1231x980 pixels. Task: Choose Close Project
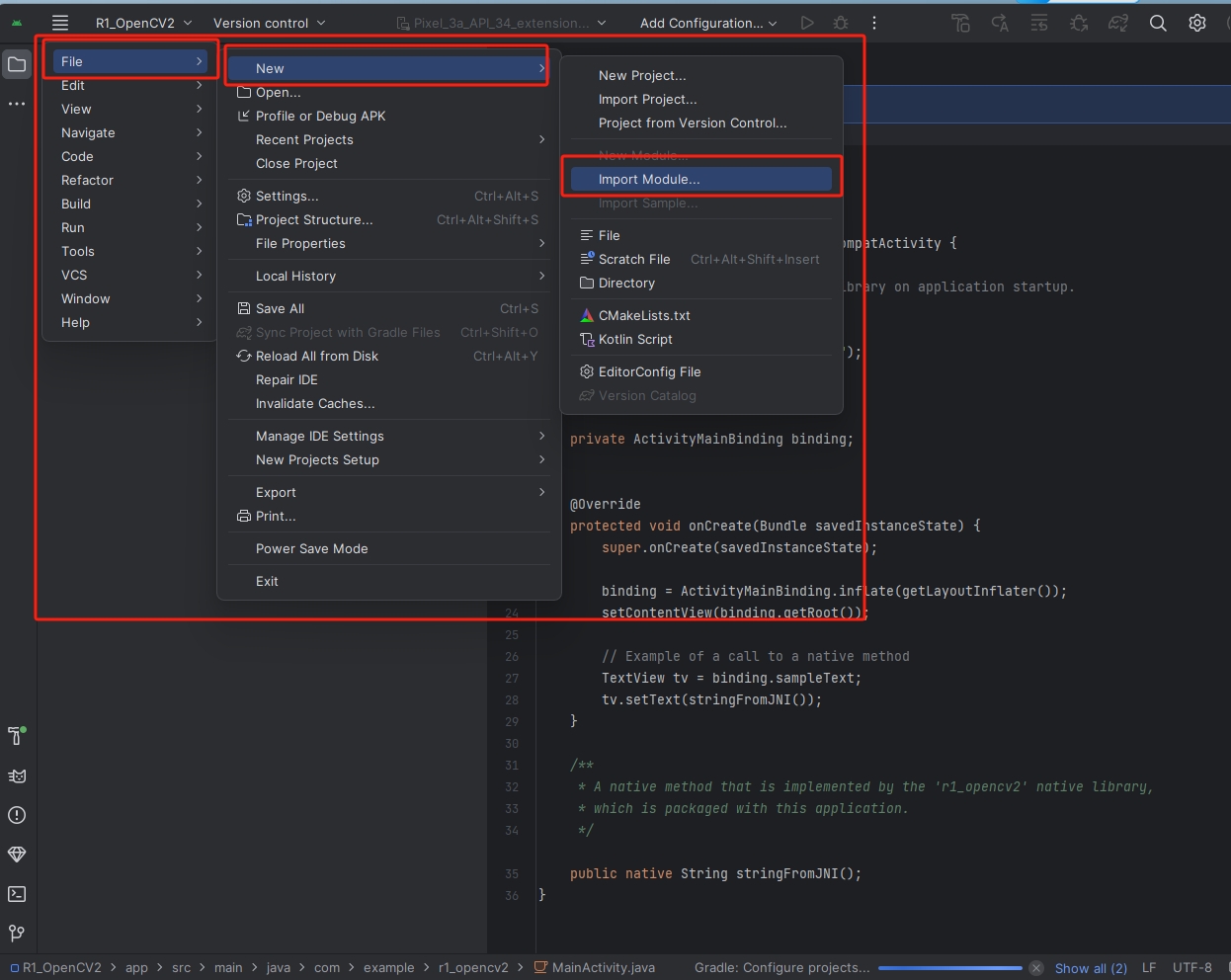point(389,163)
